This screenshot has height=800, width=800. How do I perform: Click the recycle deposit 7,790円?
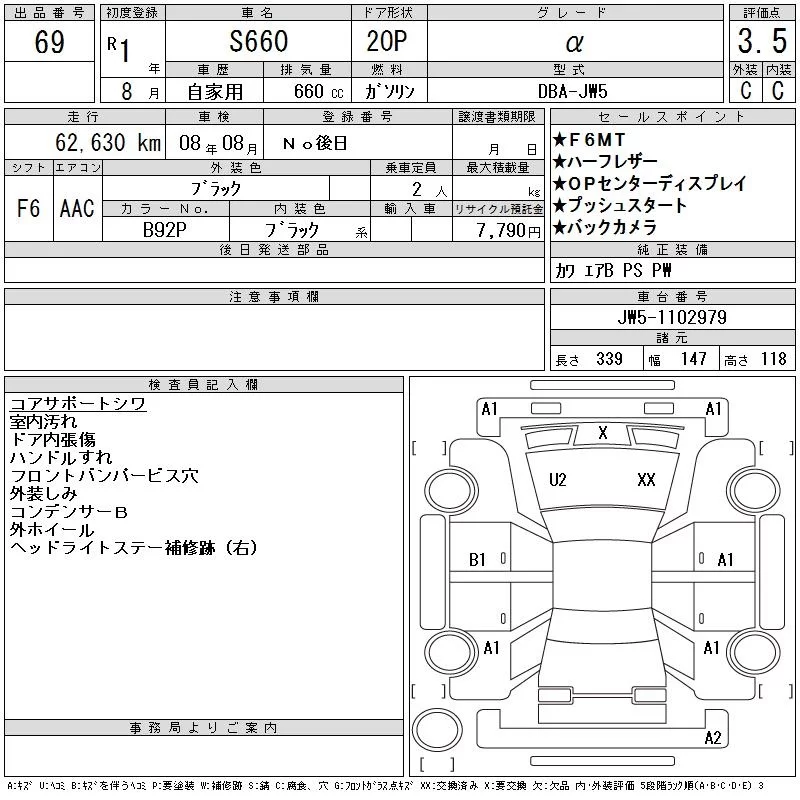pyautogui.click(x=508, y=231)
